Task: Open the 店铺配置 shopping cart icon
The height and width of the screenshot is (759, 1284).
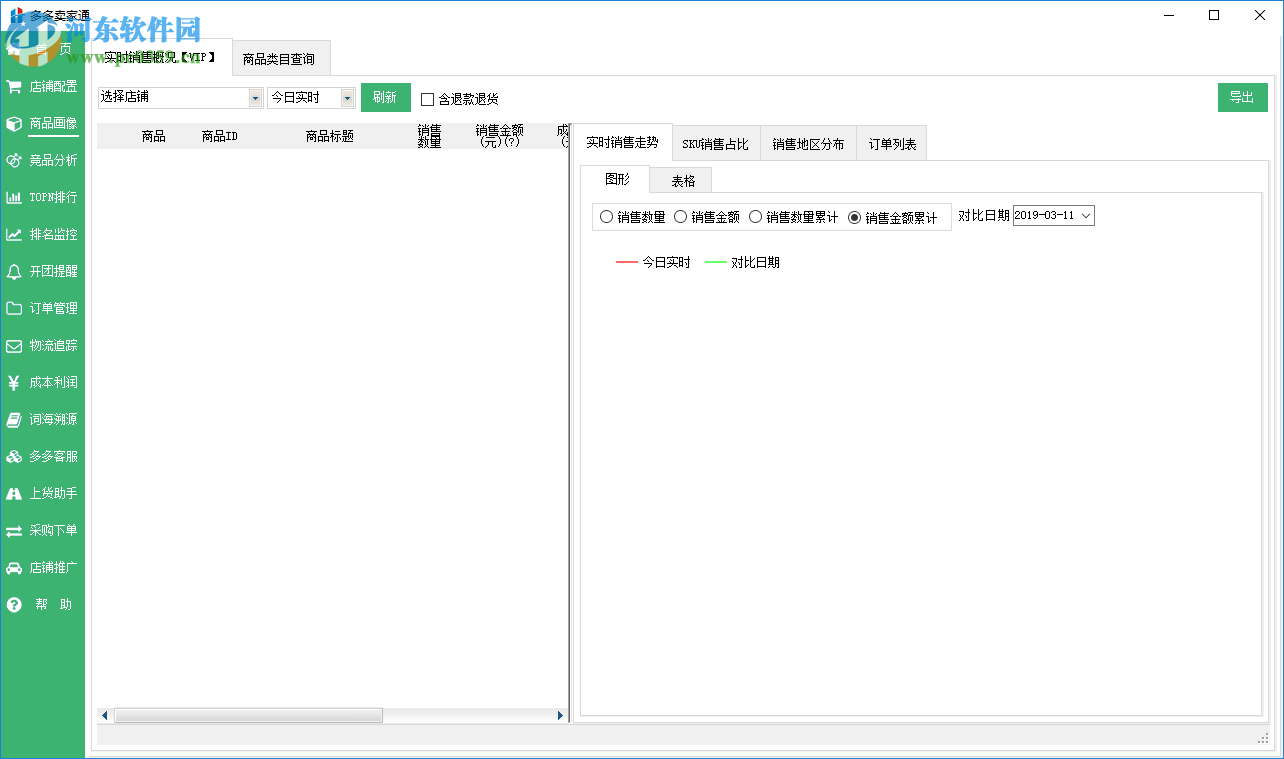Action: pos(14,86)
